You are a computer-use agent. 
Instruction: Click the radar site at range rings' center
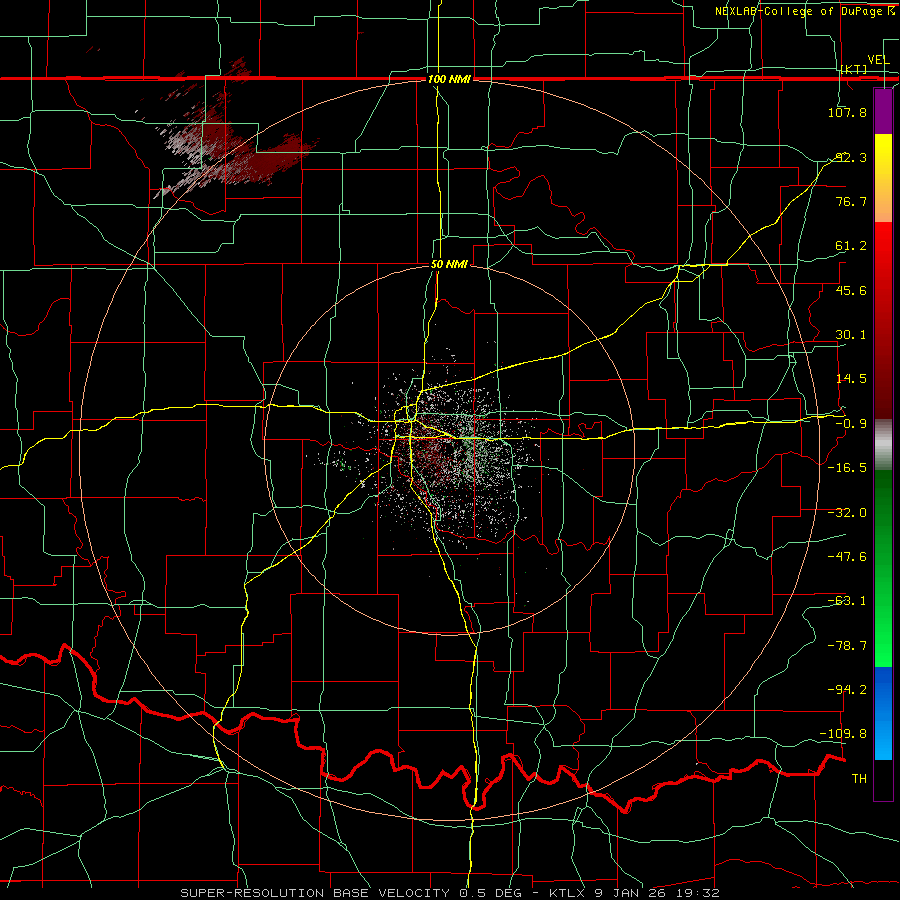tap(449, 449)
